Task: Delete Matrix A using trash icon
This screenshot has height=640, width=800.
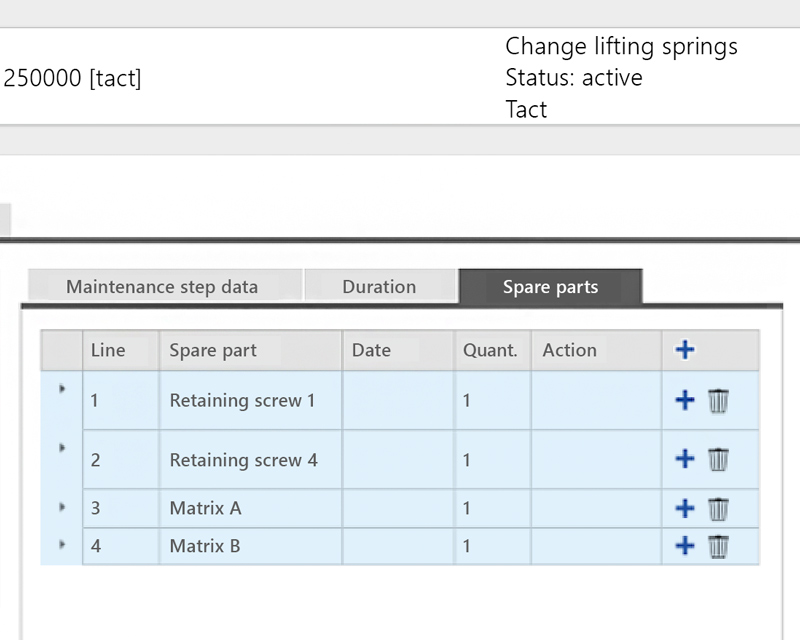Action: (x=718, y=509)
